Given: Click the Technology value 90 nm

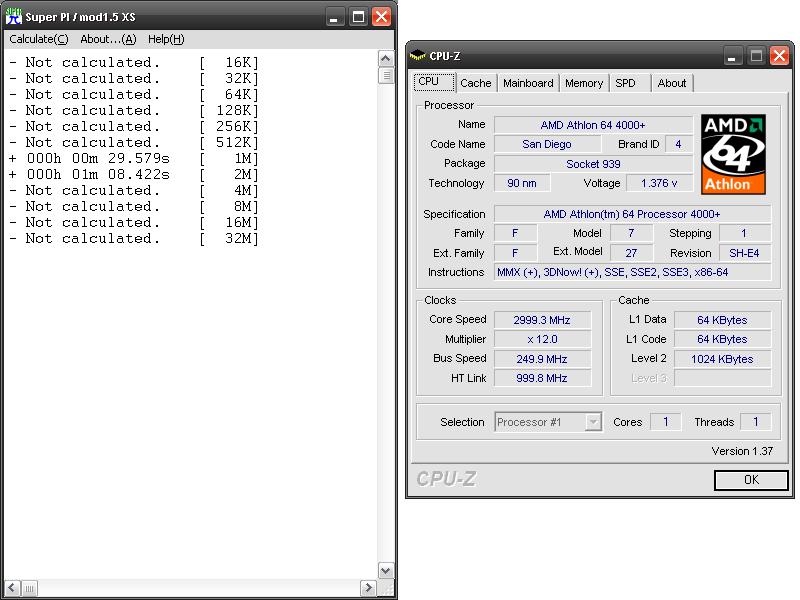Looking at the screenshot, I should coord(521,183).
